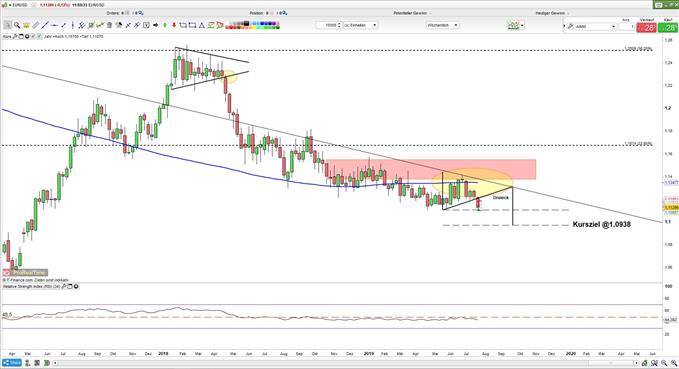Open RSI indicator settings wrench icon
Screen dimensions: 679x369
tap(64, 287)
